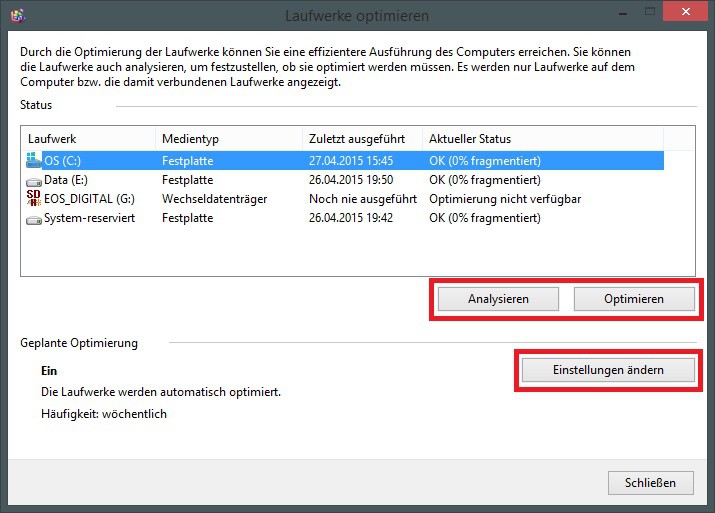Click the app icon in title bar
The image size is (715, 513).
[16, 16]
